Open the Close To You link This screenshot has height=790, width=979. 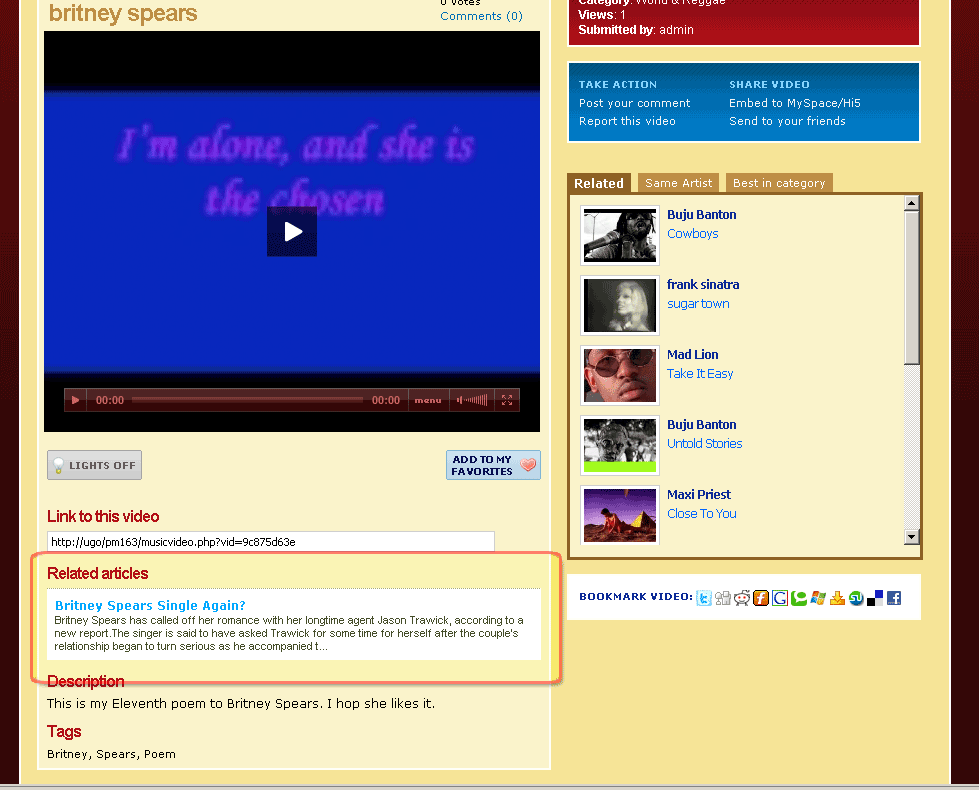point(702,513)
